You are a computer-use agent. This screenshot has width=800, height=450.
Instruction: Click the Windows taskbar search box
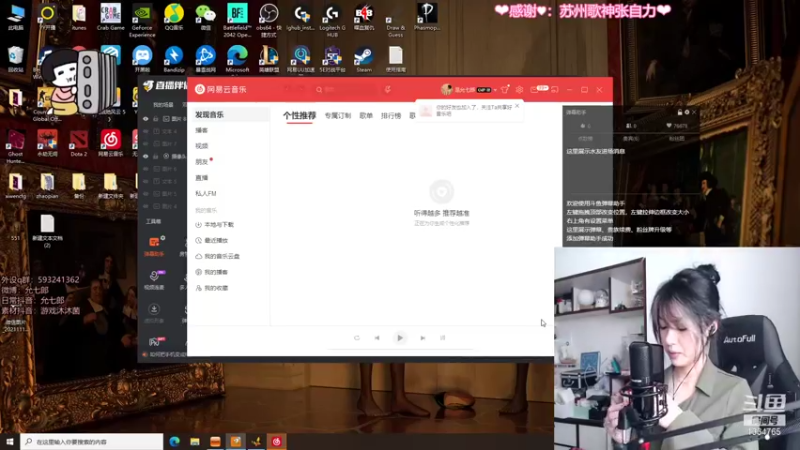click(x=92, y=441)
